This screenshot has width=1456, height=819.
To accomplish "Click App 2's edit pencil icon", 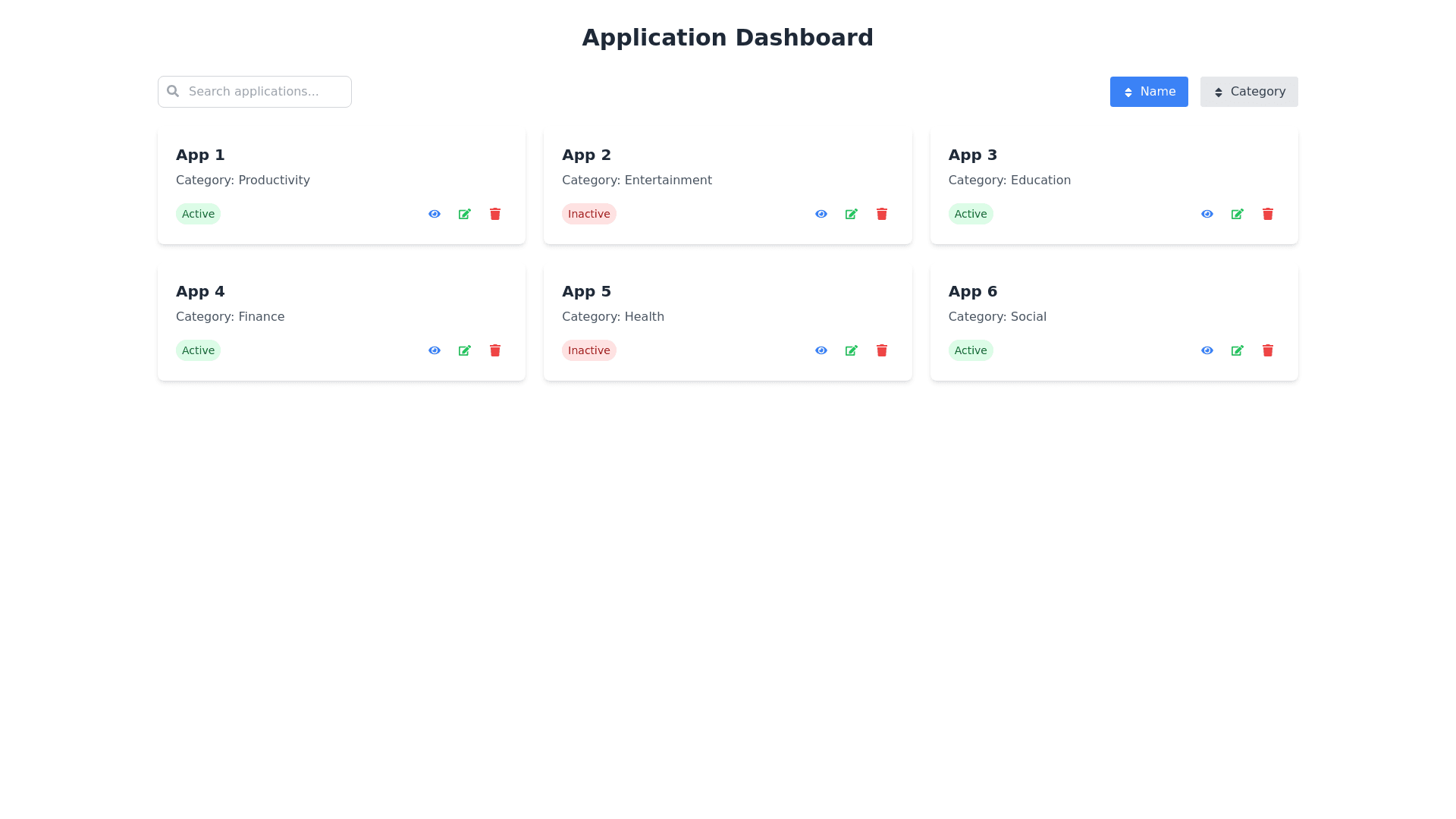I will (851, 214).
